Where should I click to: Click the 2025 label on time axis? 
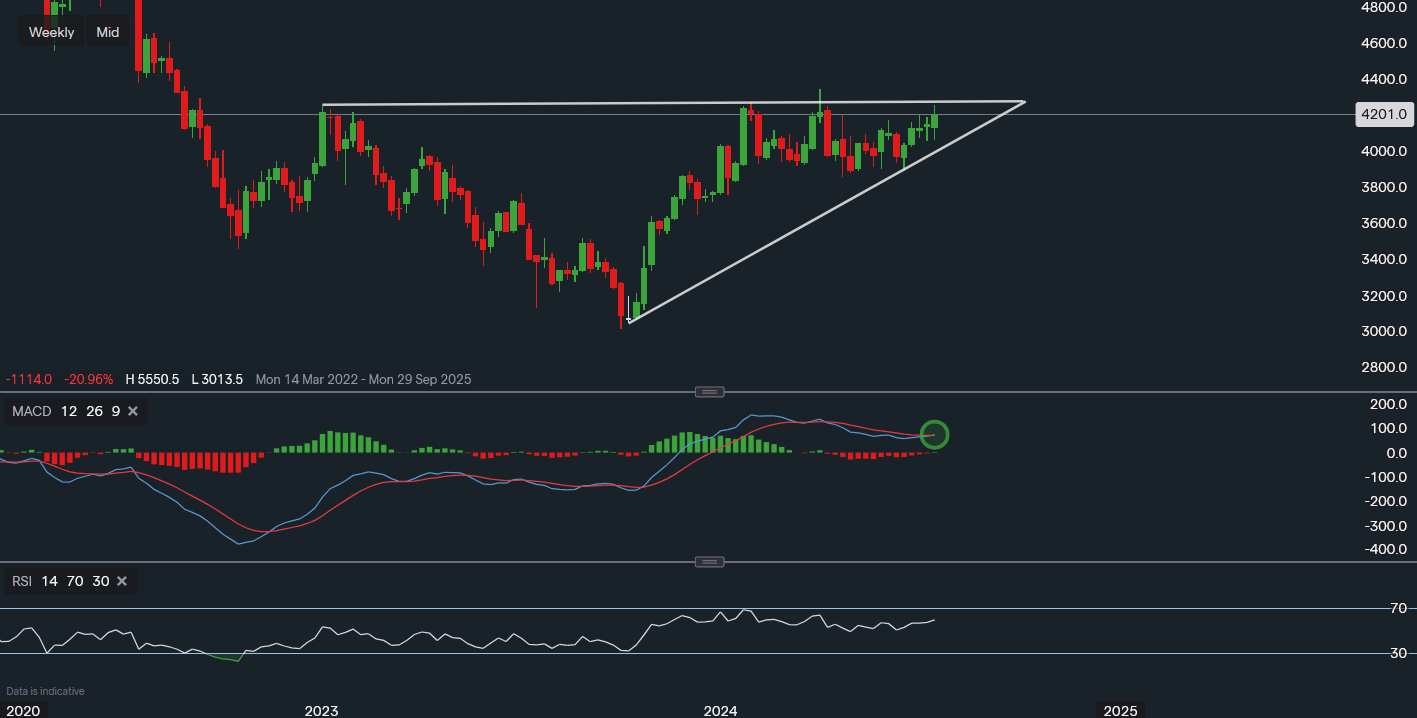coord(1120,711)
